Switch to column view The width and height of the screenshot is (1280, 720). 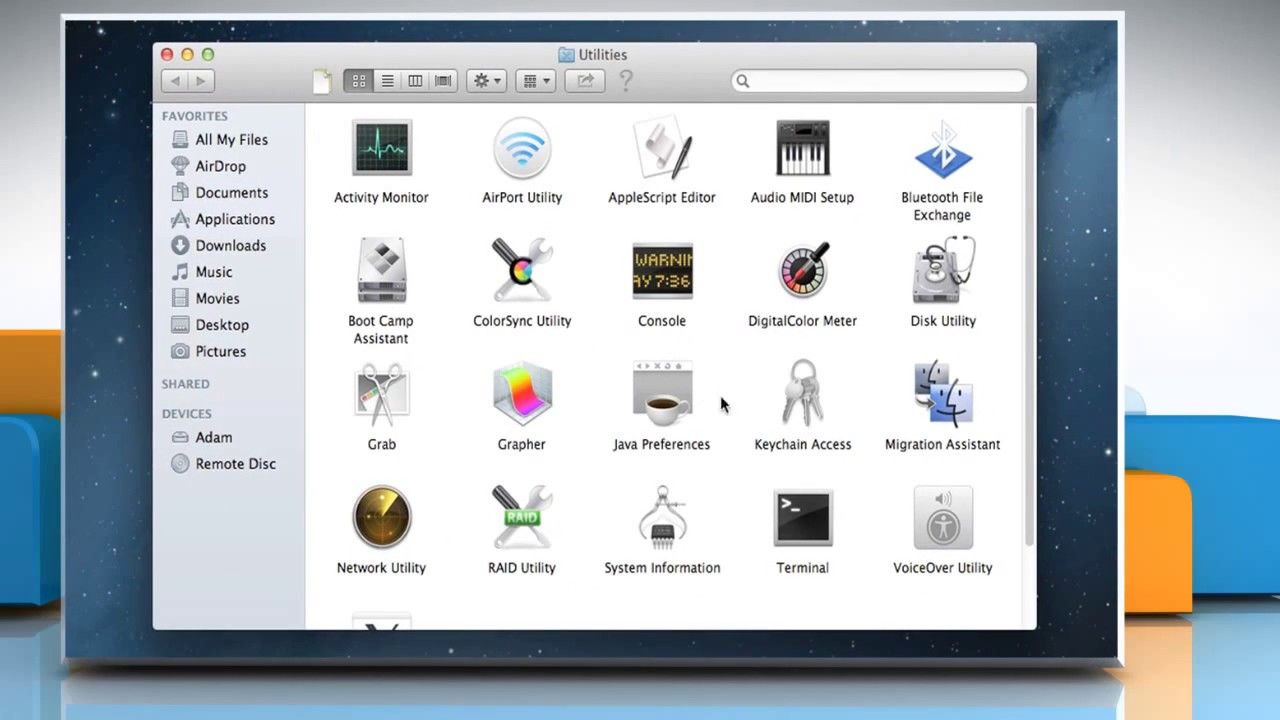pyautogui.click(x=415, y=81)
